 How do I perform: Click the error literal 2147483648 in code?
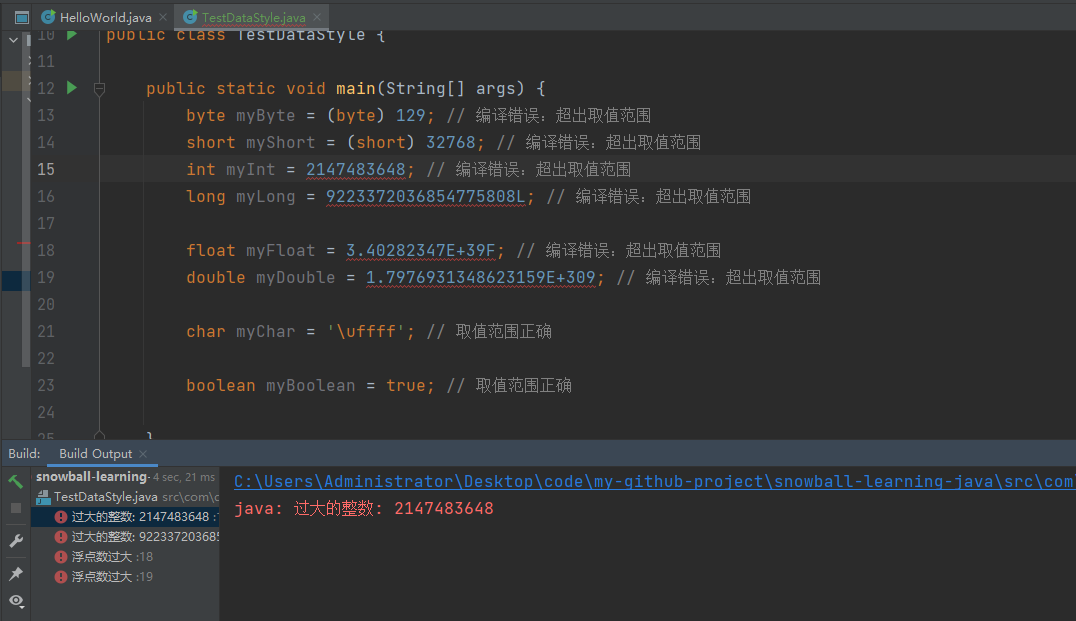[x=355, y=169]
